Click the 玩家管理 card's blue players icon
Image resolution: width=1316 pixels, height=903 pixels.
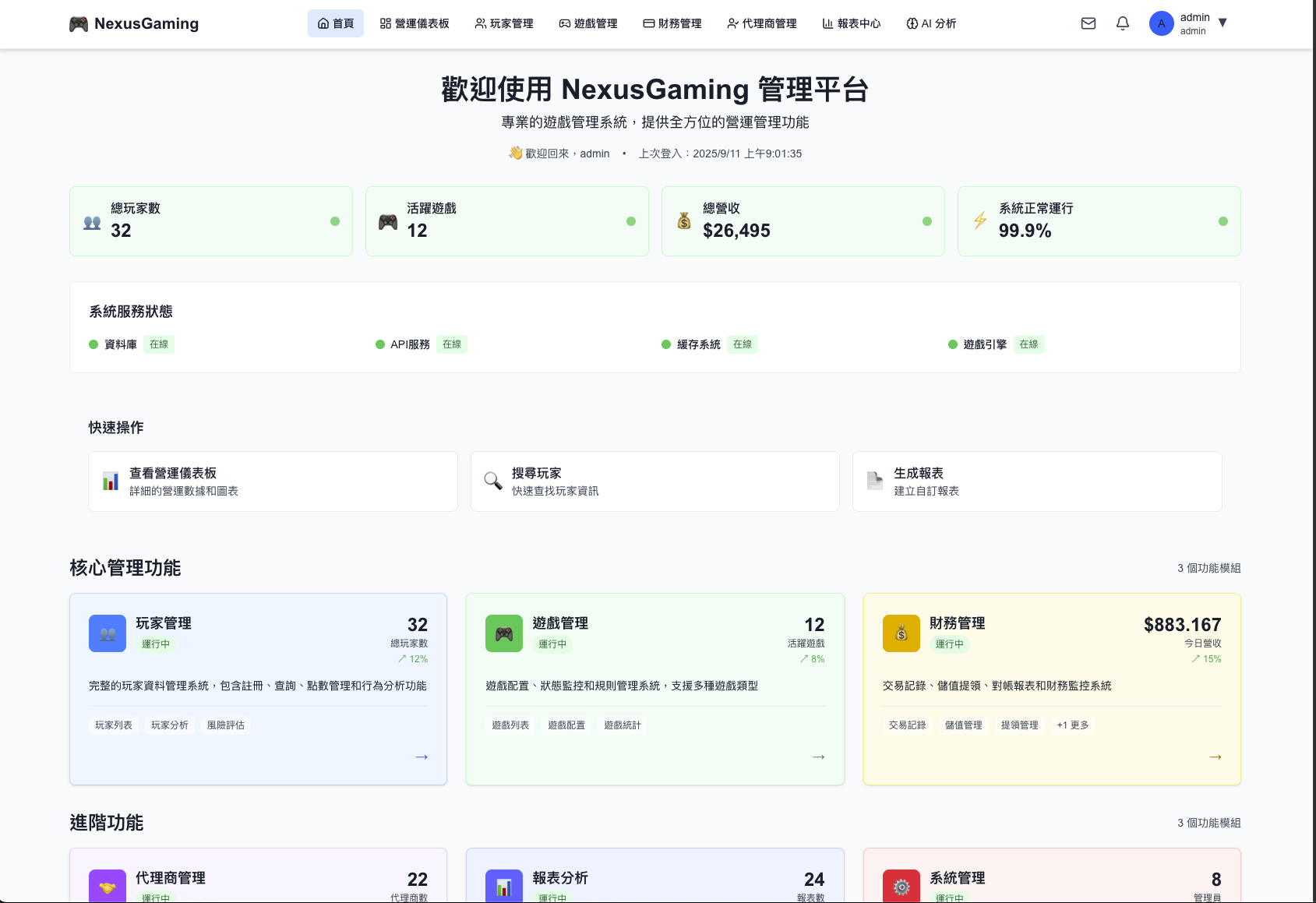point(107,633)
